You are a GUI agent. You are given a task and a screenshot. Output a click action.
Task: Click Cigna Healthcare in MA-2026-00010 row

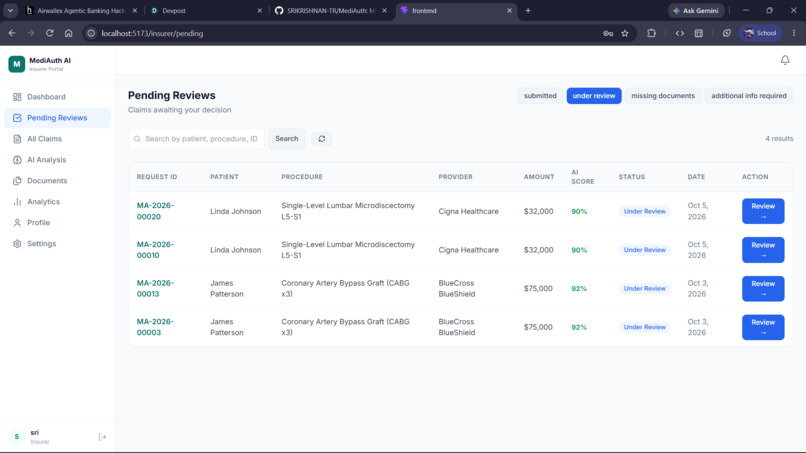pyautogui.click(x=468, y=250)
